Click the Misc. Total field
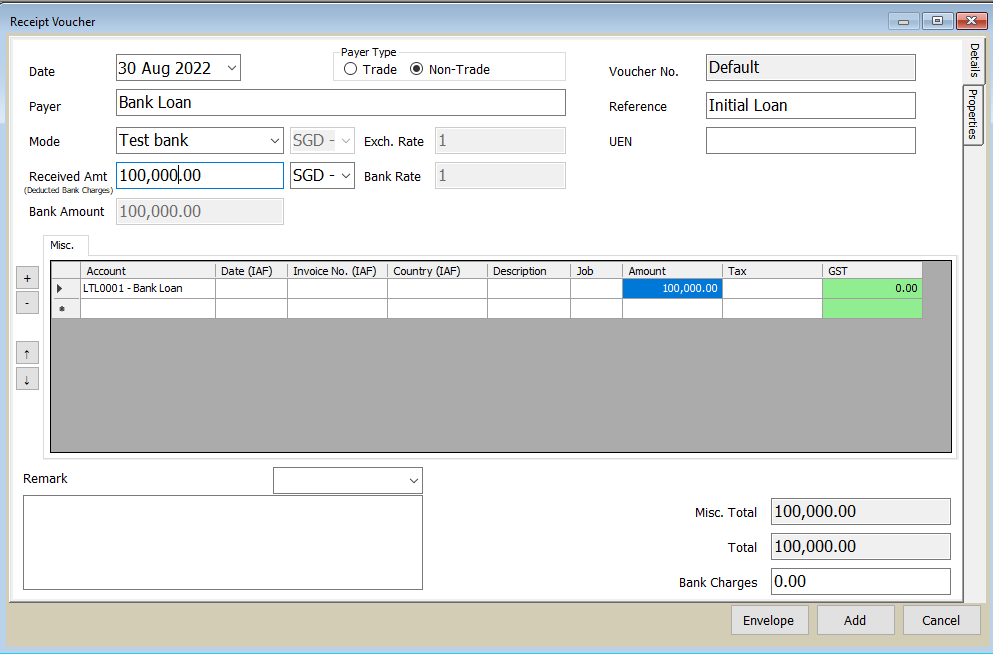Screen dimensions: 993x654 point(861,512)
